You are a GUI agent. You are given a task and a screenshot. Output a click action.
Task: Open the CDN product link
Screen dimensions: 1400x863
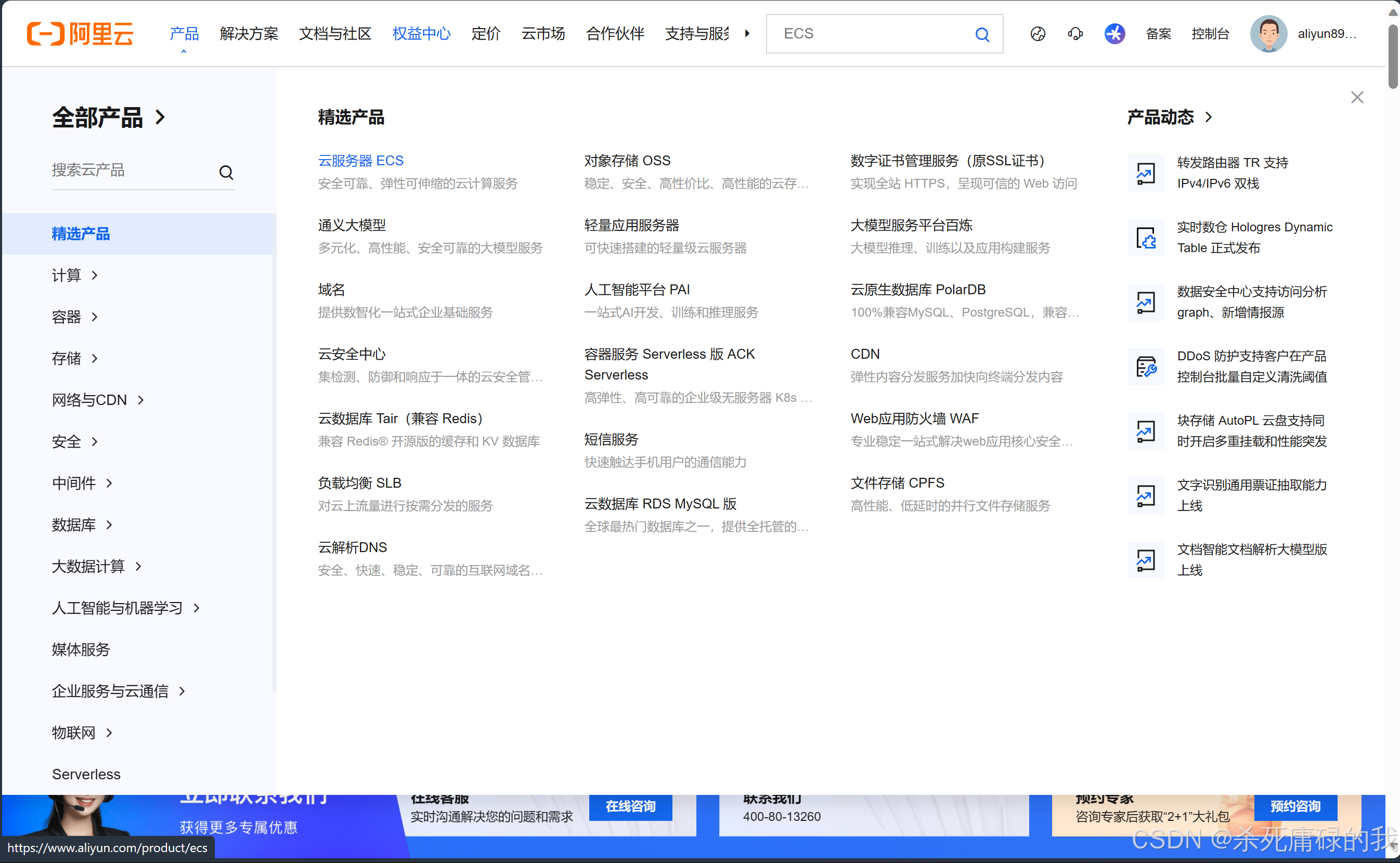865,355
